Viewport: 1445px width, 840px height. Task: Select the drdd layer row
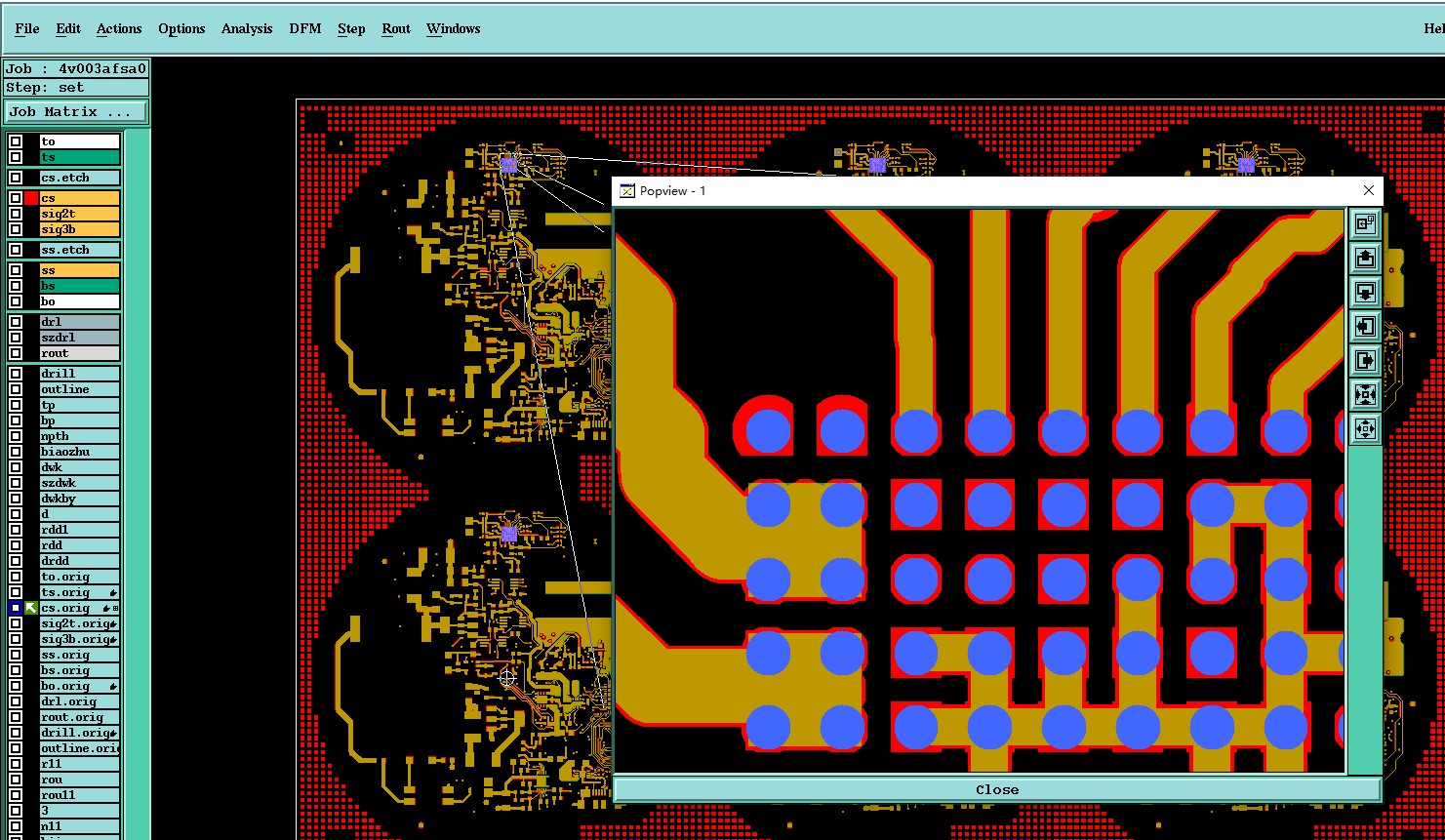point(79,561)
